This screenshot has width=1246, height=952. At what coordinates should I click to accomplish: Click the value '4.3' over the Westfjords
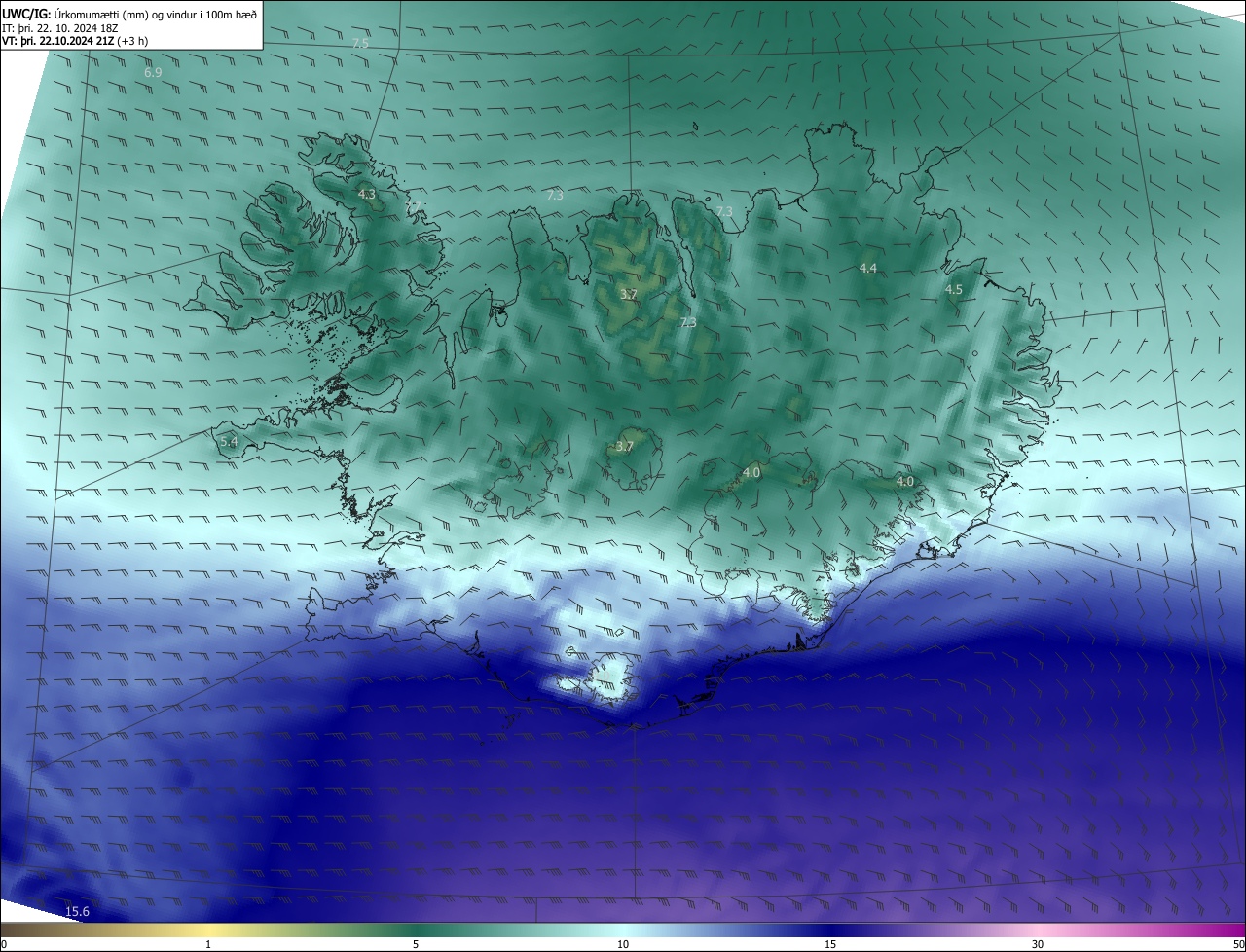[x=367, y=195]
